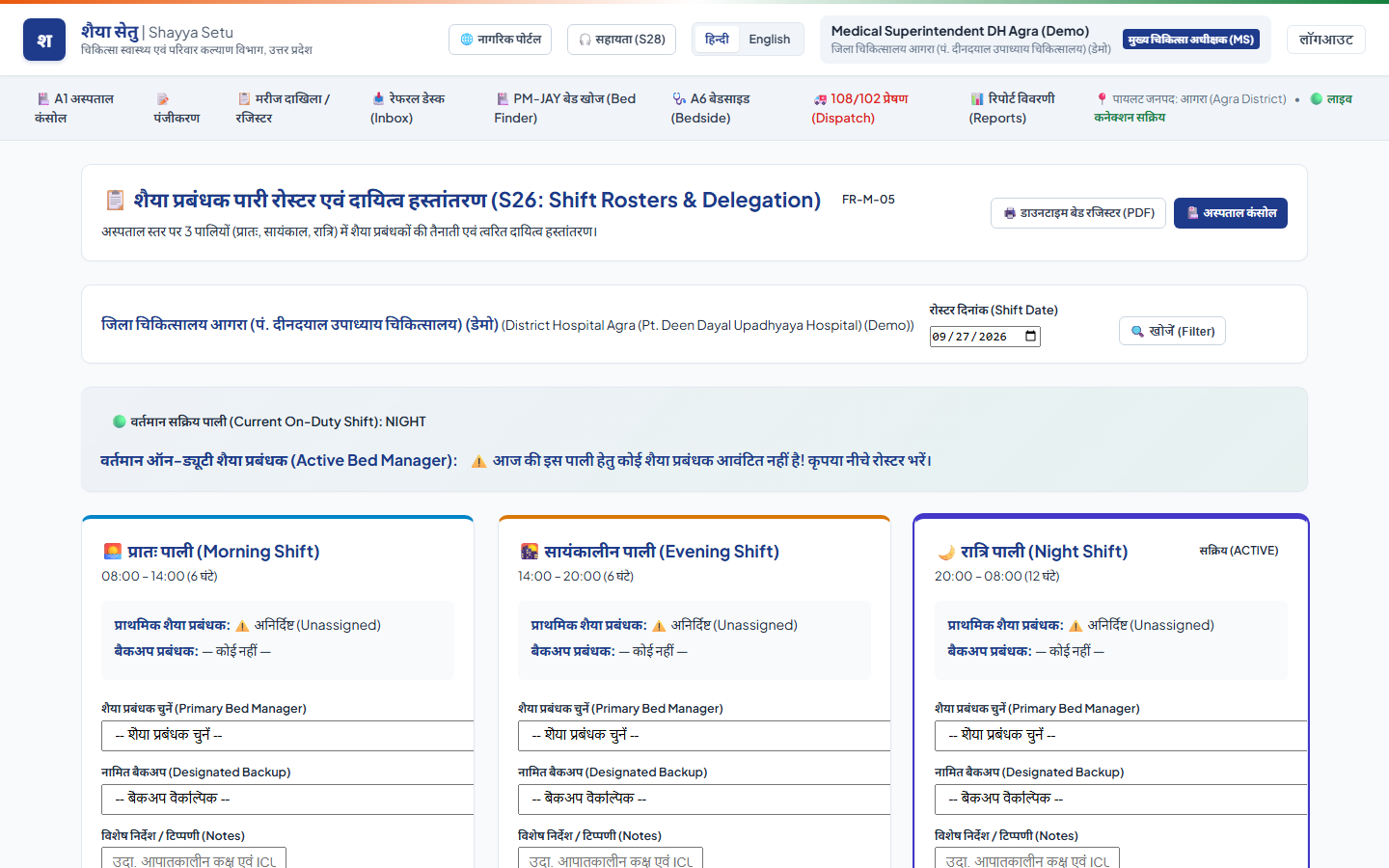Screen dimensions: 1389x868
Task: Click the roster date input field
Action: click(x=985, y=337)
